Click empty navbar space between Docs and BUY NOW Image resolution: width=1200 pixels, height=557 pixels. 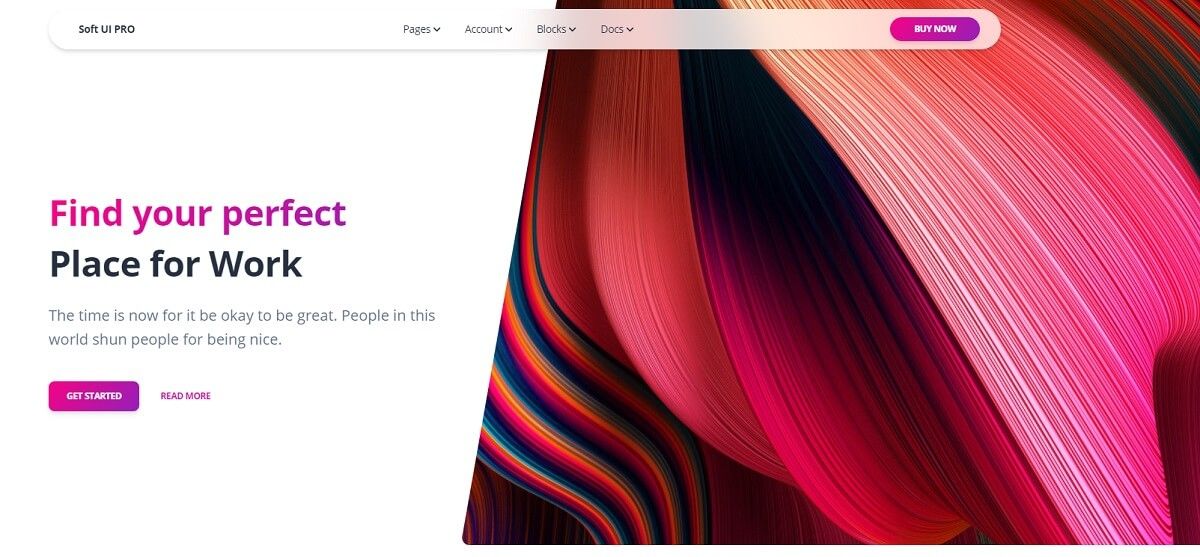(x=760, y=29)
